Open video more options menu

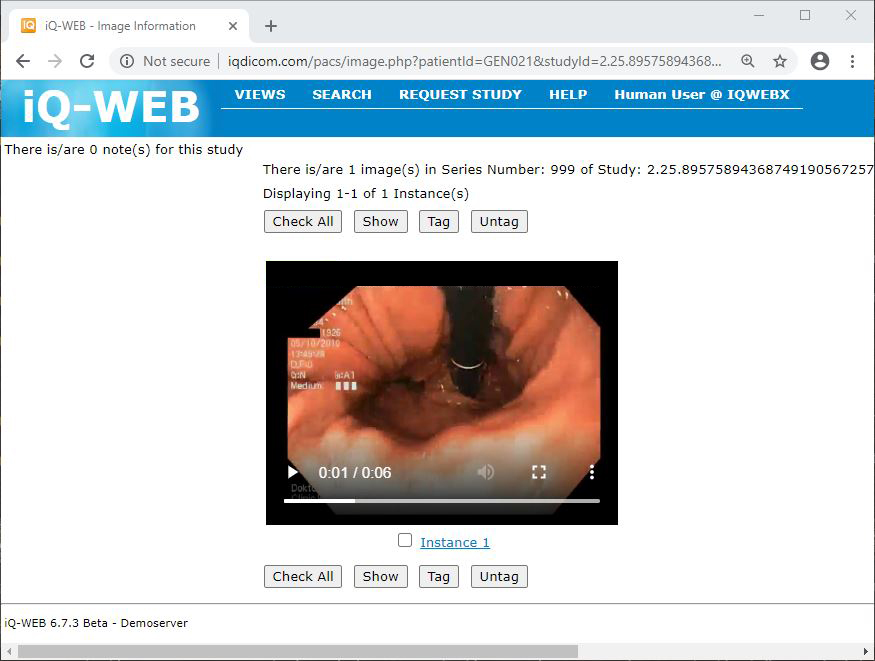(x=592, y=472)
